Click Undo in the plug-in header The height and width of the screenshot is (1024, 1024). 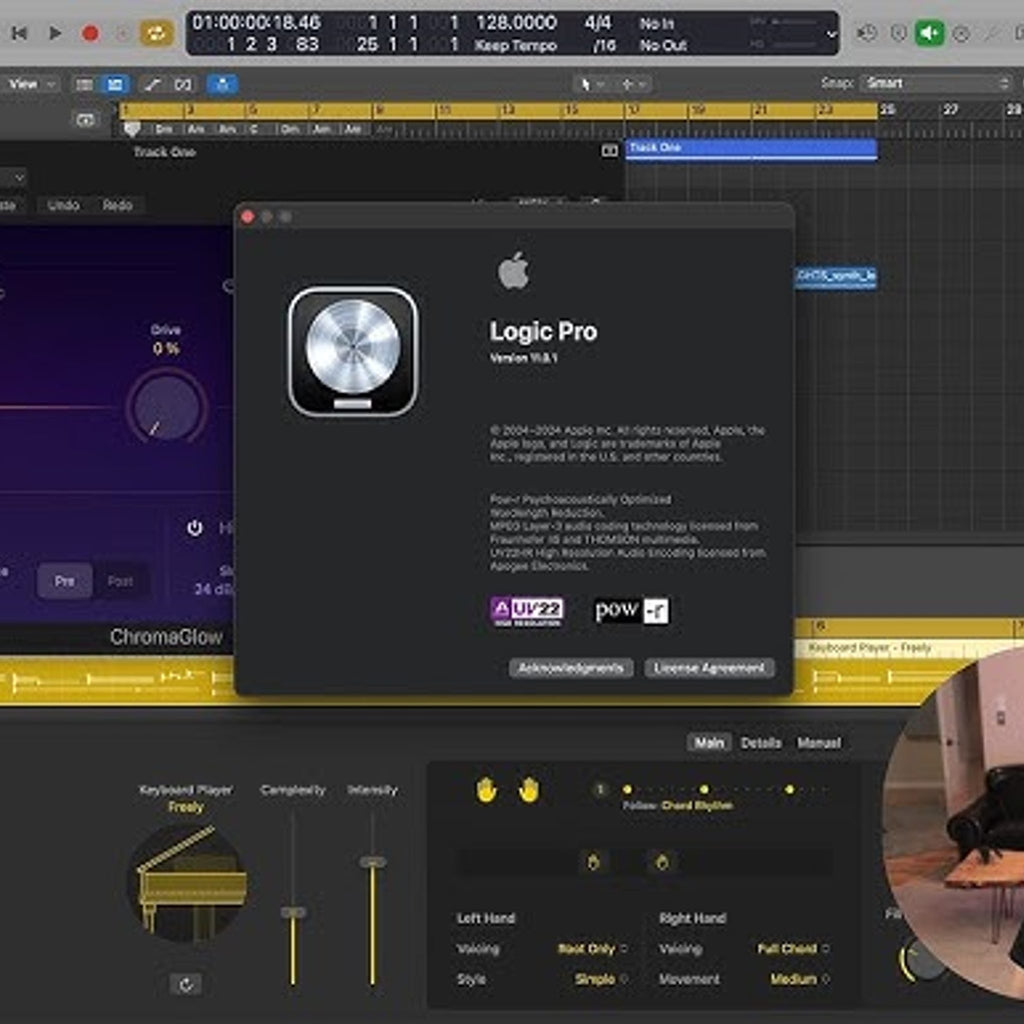[63, 205]
